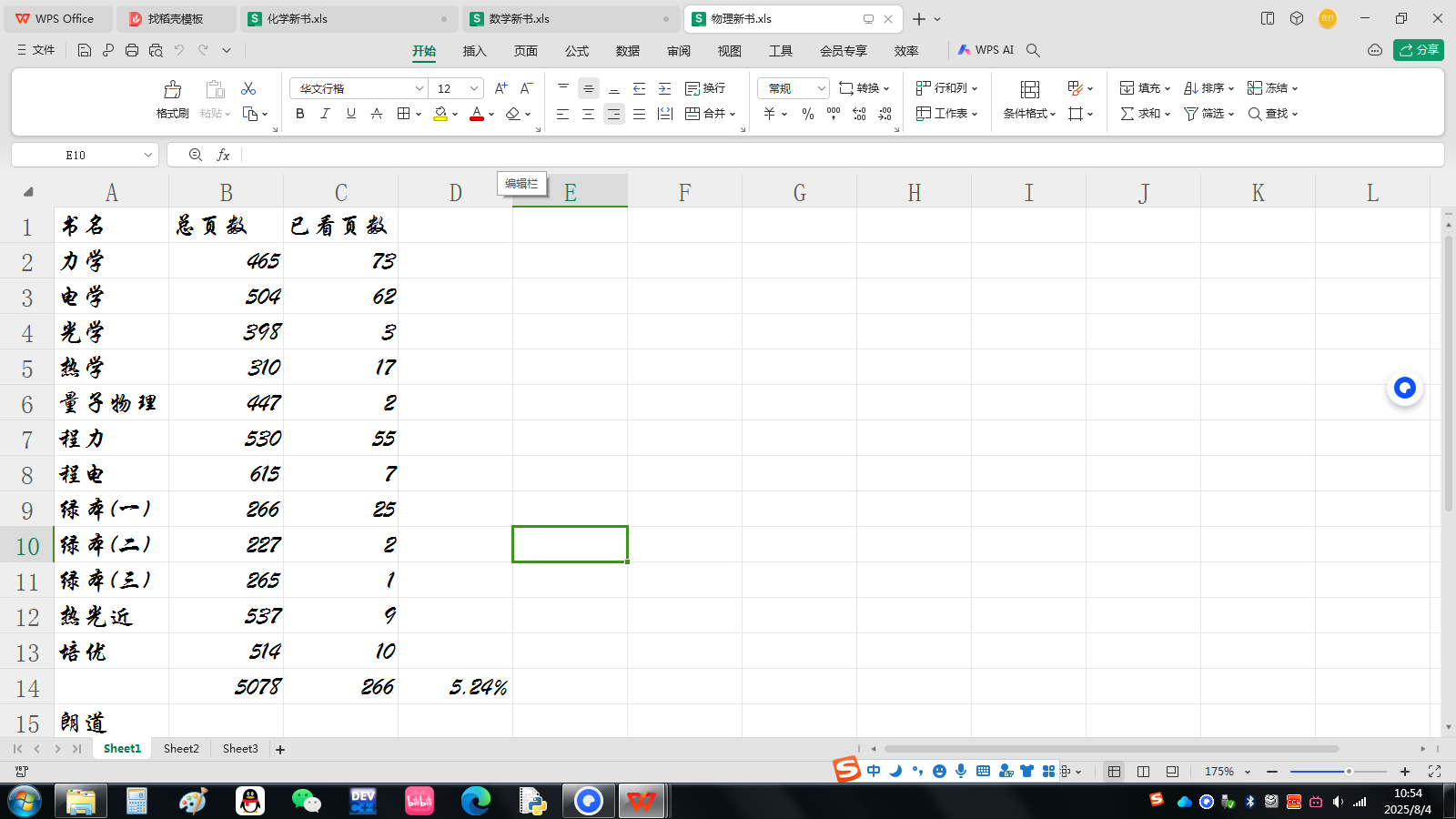Viewport: 1456px width, 819px height.
Task: Click the bottom align icon
Action: [614, 88]
